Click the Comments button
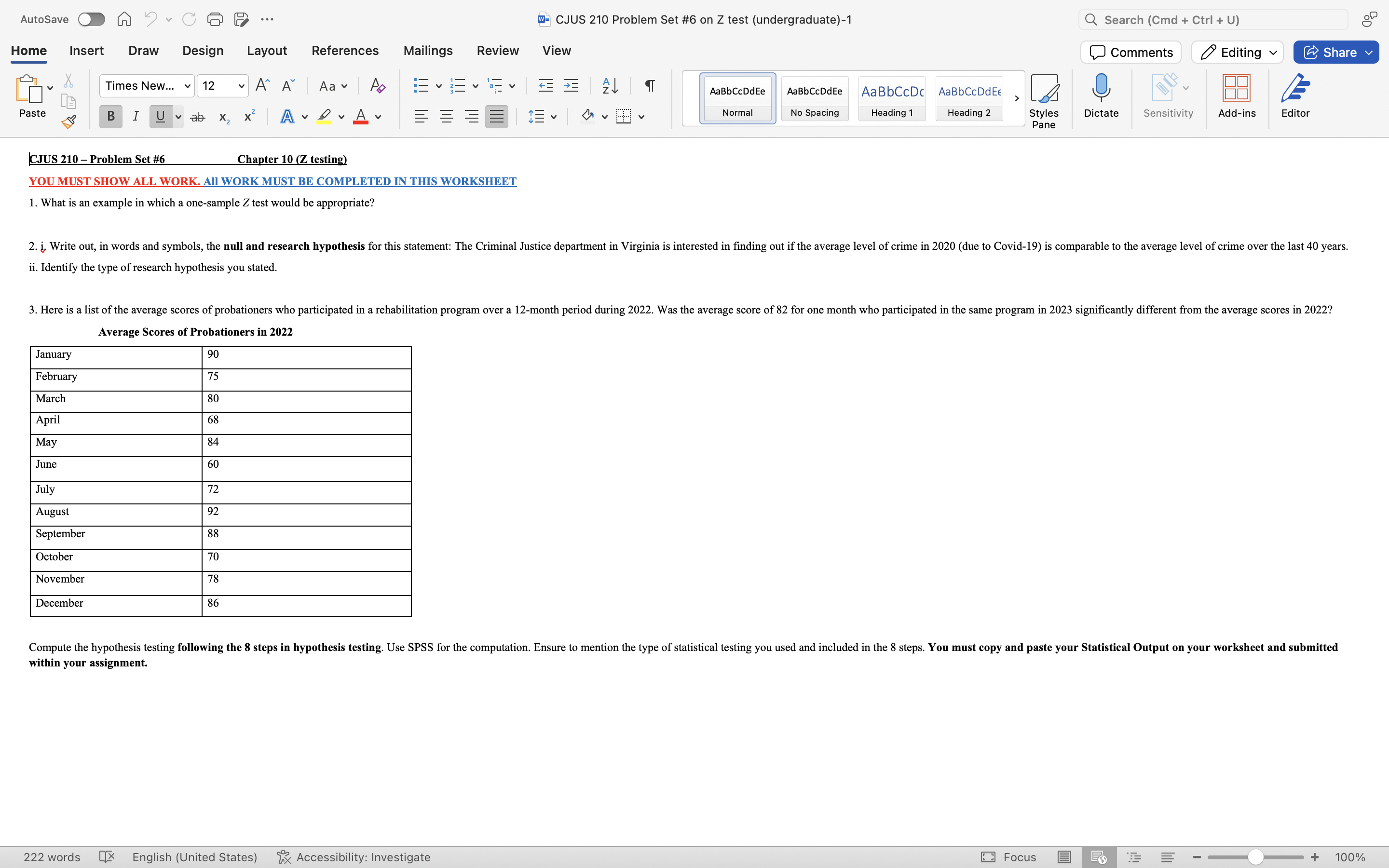The image size is (1389, 868). [x=1130, y=52]
